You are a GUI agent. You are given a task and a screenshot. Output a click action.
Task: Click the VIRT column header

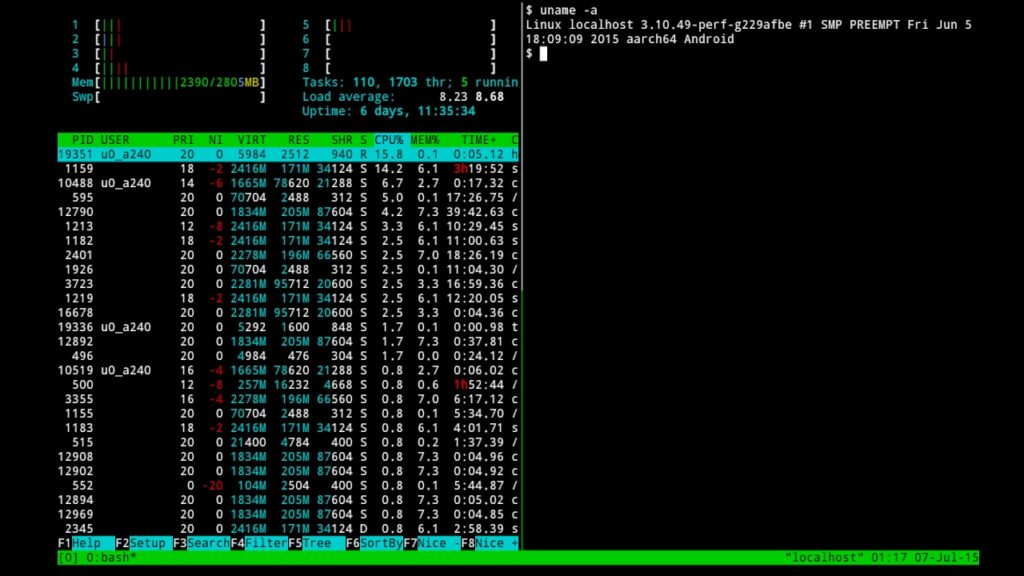(252, 140)
